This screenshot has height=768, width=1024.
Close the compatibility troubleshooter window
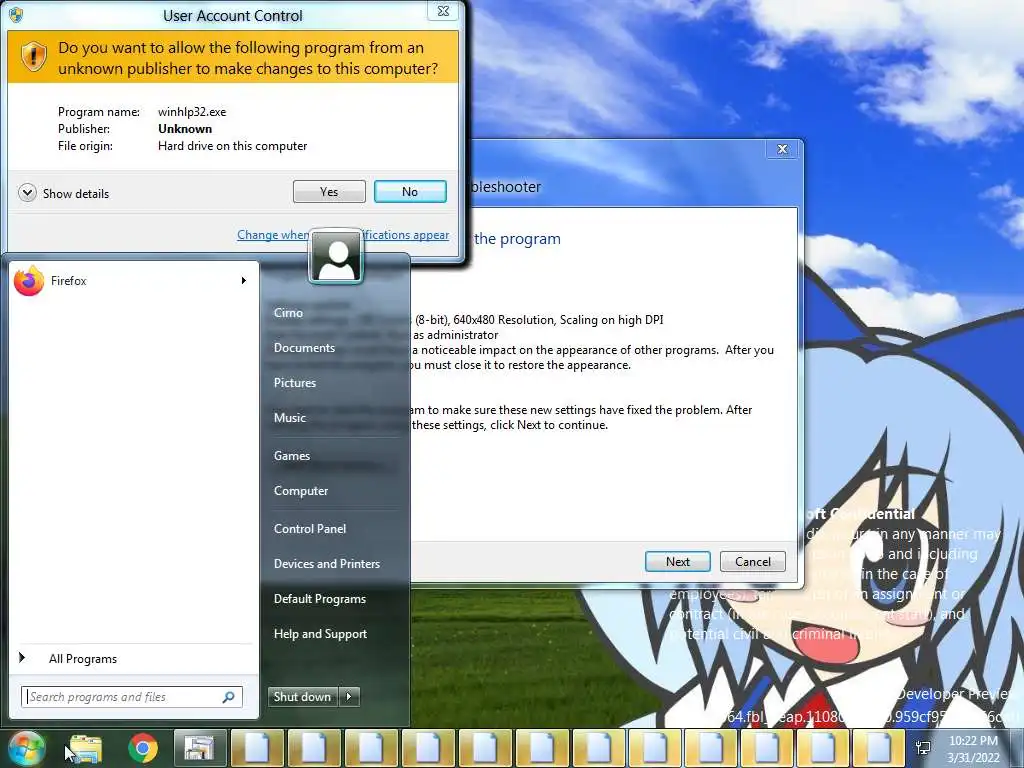782,149
